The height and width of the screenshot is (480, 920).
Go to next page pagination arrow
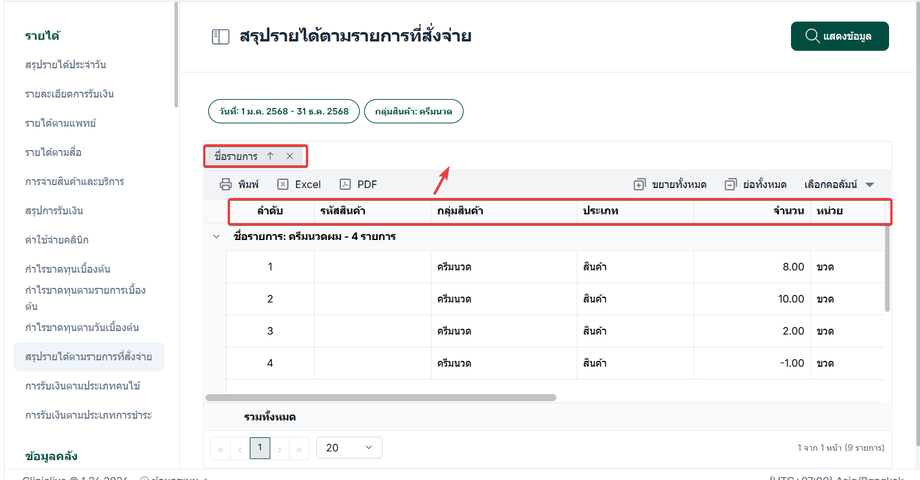click(279, 449)
